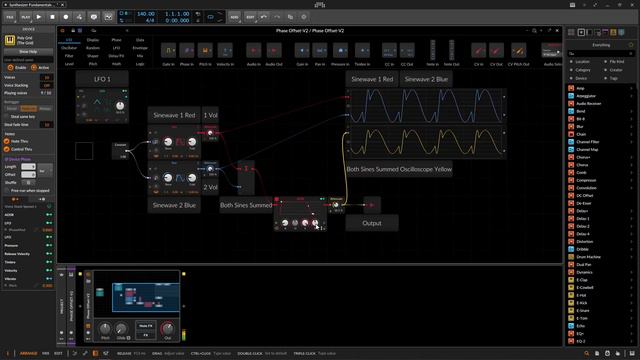Click the Pitch knob on the device panel
The height and width of the screenshot is (360, 640).
(105, 329)
